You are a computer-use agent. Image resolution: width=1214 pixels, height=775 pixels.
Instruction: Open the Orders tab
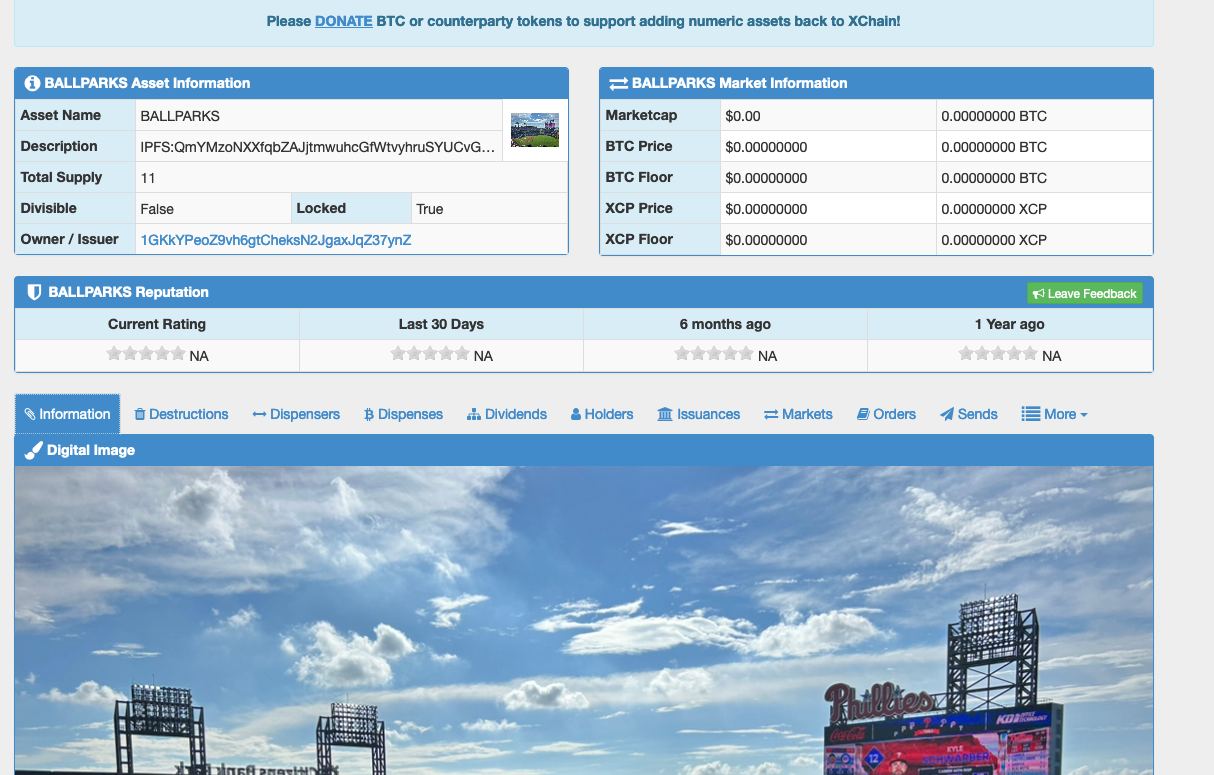click(886, 414)
